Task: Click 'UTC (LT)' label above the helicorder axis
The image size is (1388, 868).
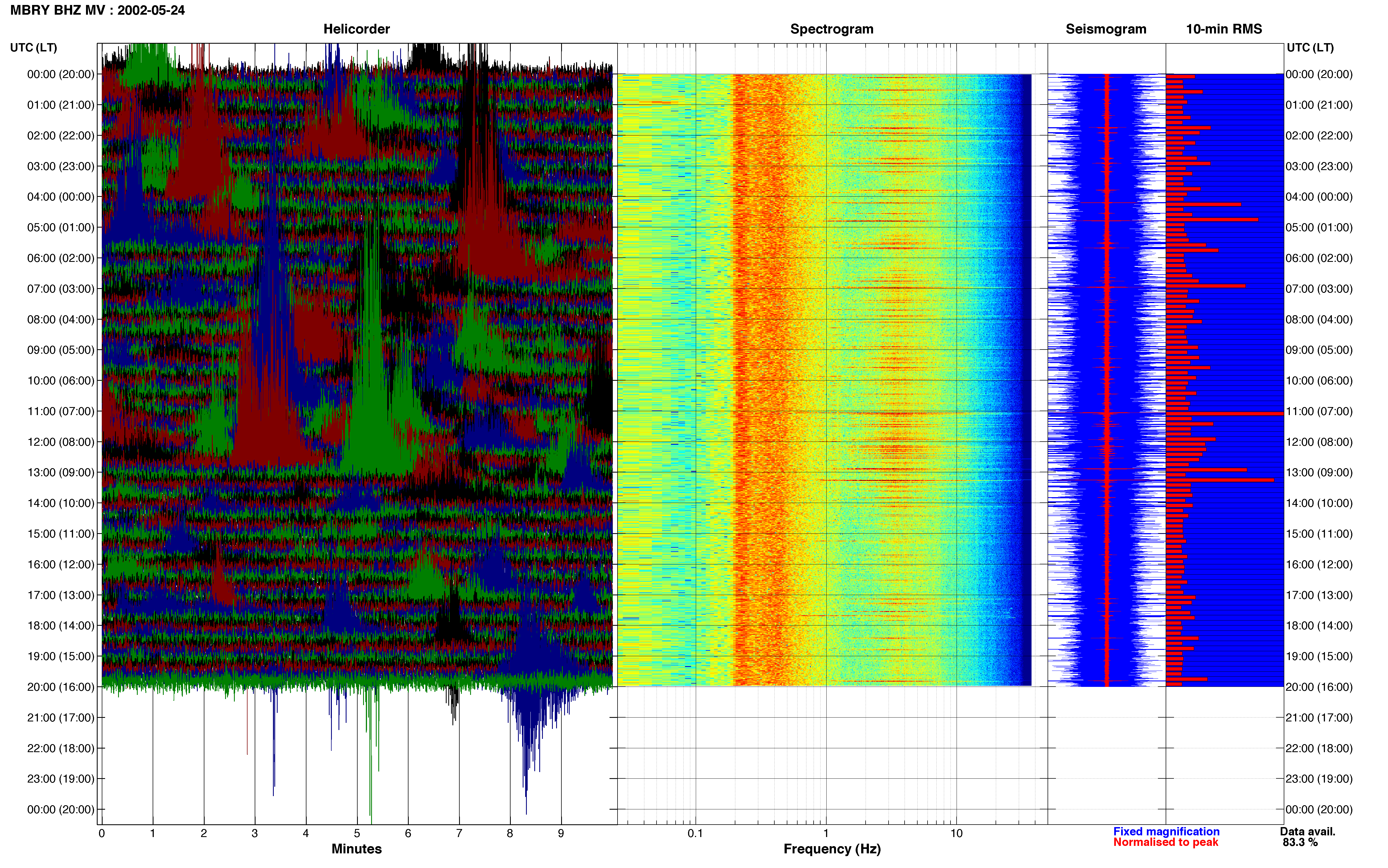Action: tap(34, 48)
